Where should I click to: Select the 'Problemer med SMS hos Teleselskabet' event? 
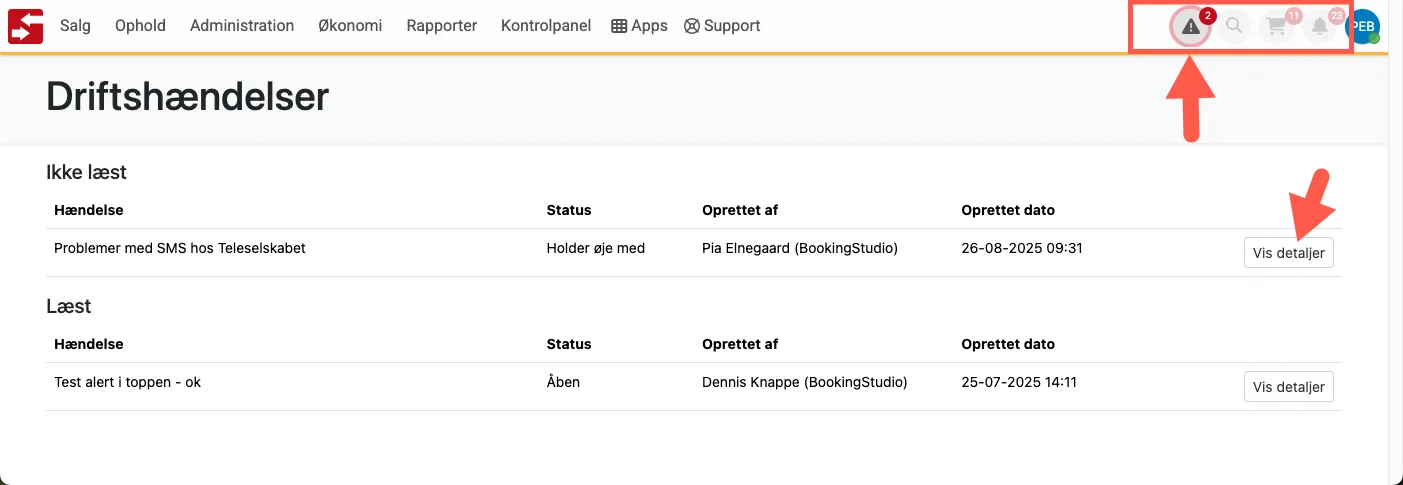(180, 248)
